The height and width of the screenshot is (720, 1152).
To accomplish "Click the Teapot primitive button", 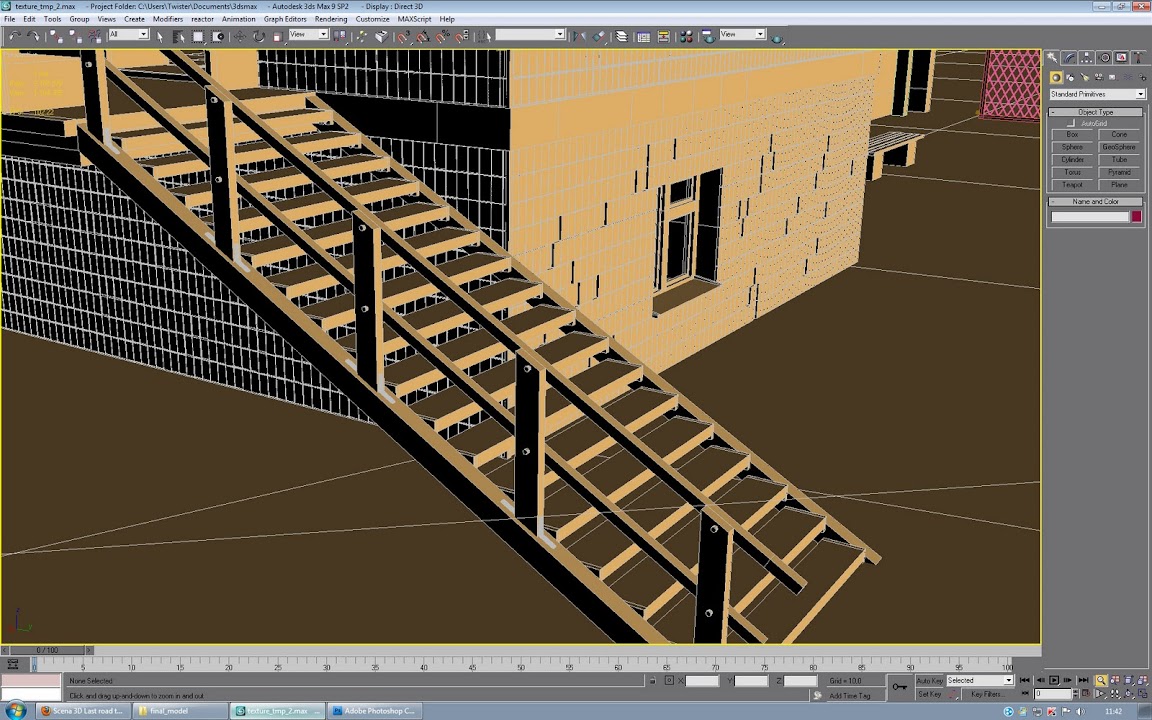I will (1072, 185).
